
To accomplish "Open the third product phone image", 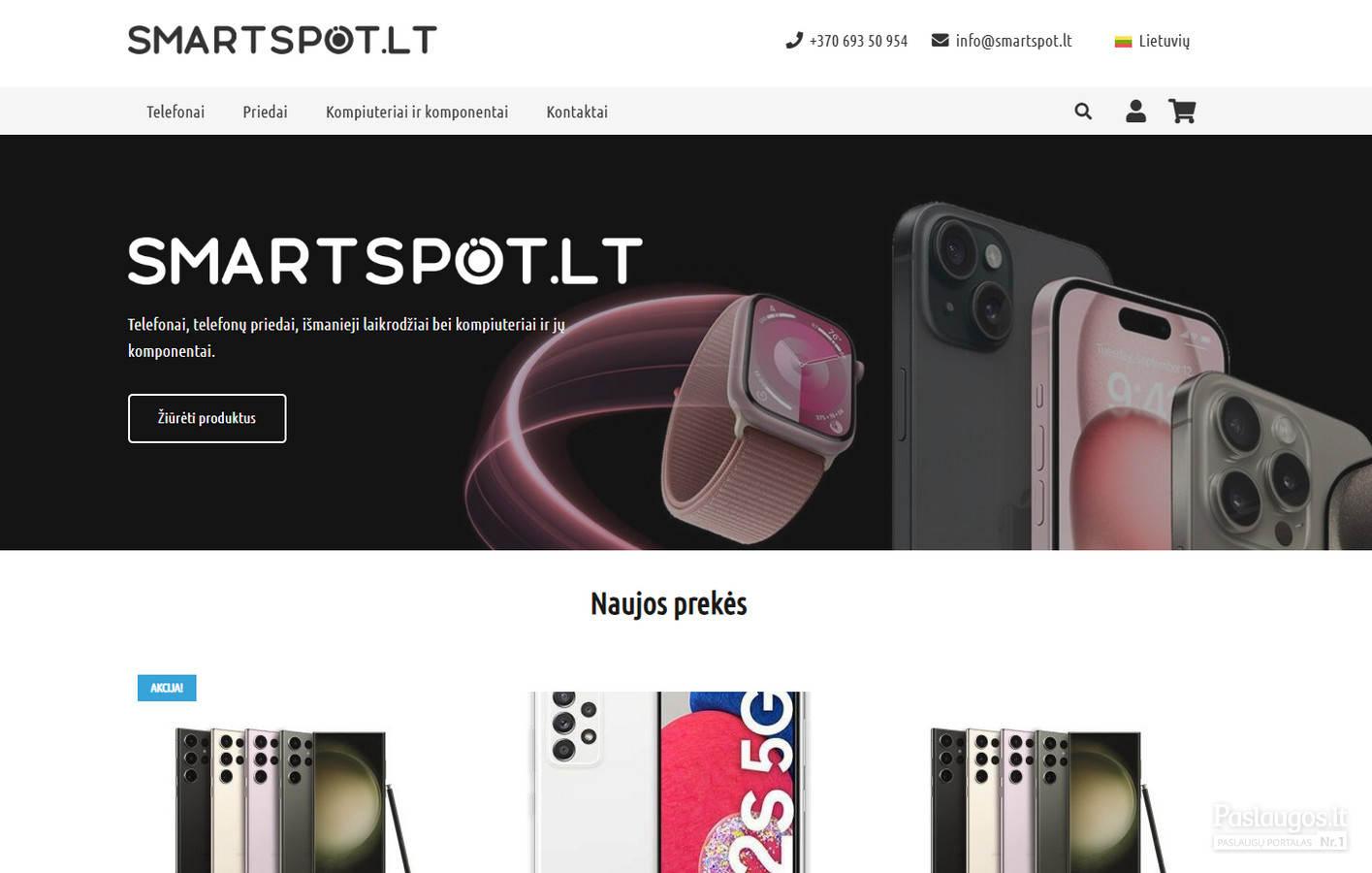I will pos(1046,800).
